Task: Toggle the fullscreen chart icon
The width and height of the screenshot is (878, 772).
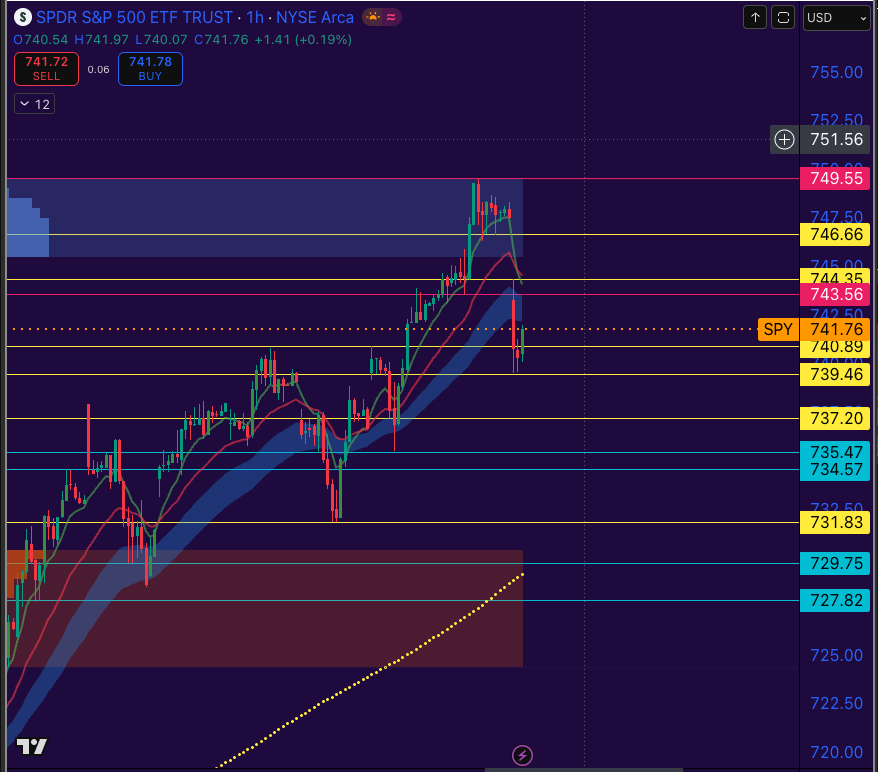Action: tap(783, 17)
